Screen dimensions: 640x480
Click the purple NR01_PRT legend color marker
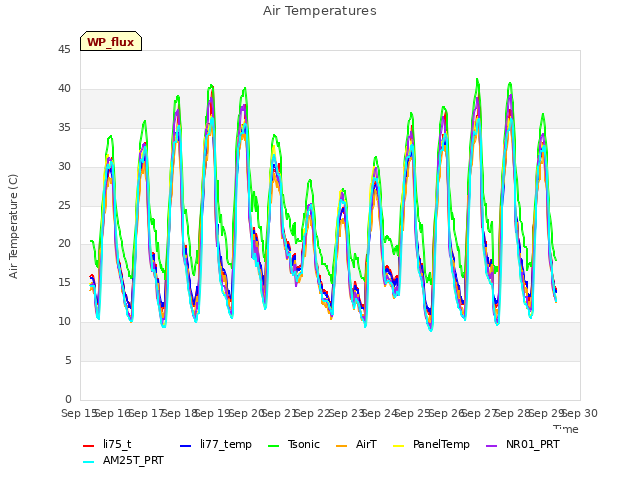coord(491,446)
